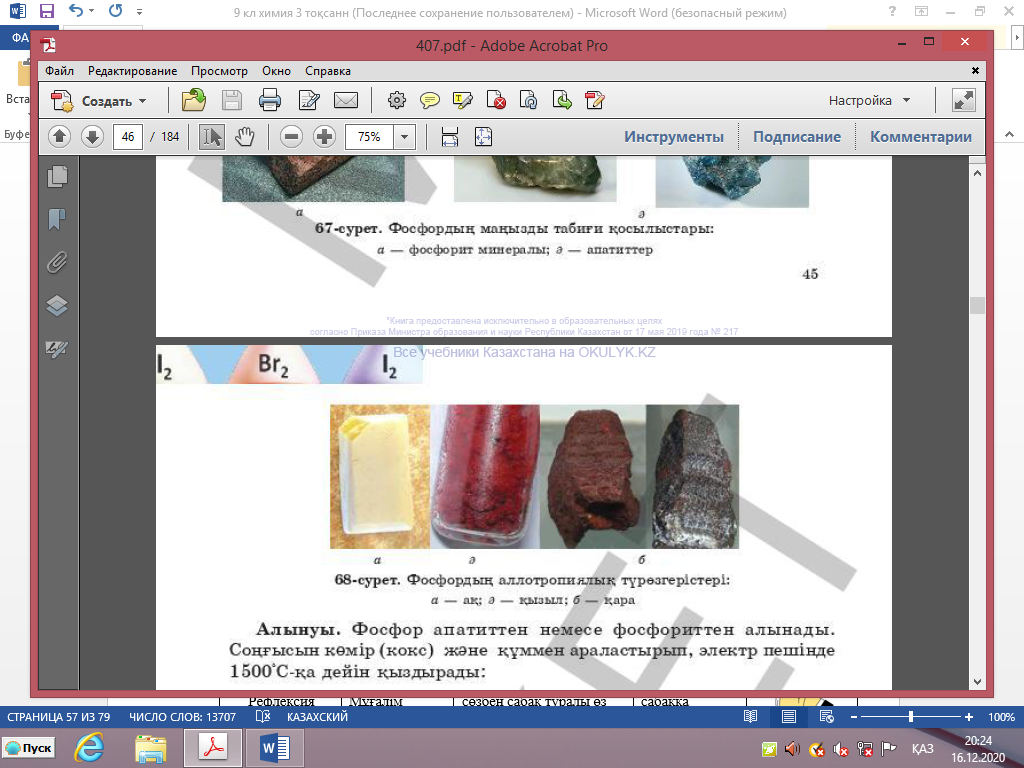Click the zoom field showing 75%
The width and height of the screenshot is (1024, 768).
[369, 137]
